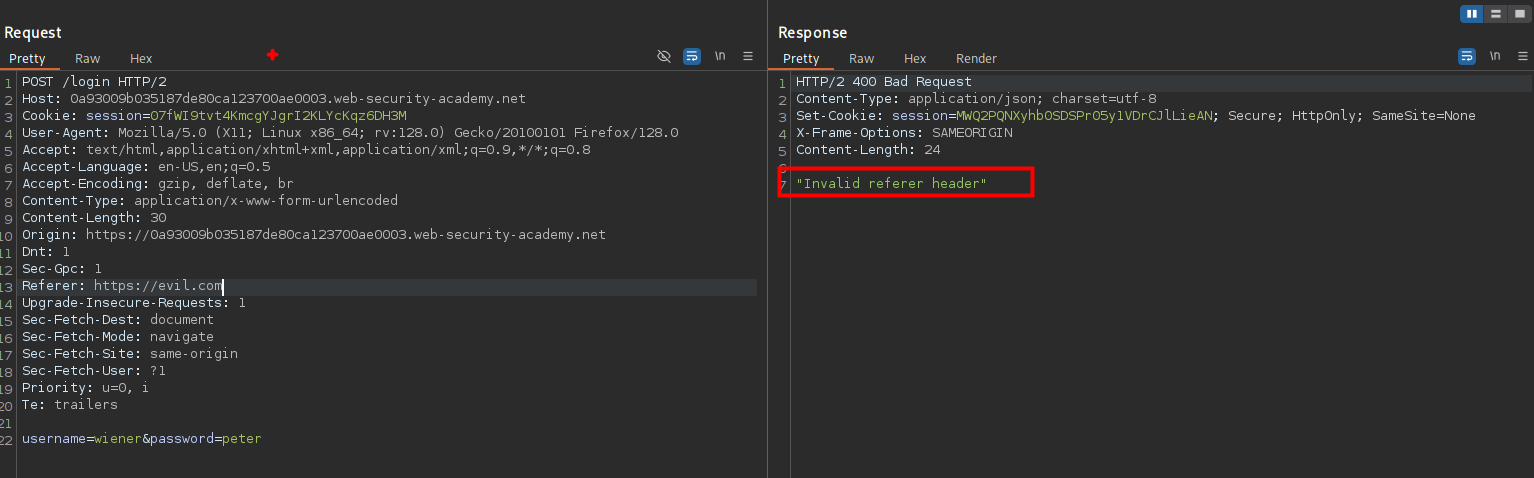
Task: Open the Hex tab in Request
Action: 141,59
